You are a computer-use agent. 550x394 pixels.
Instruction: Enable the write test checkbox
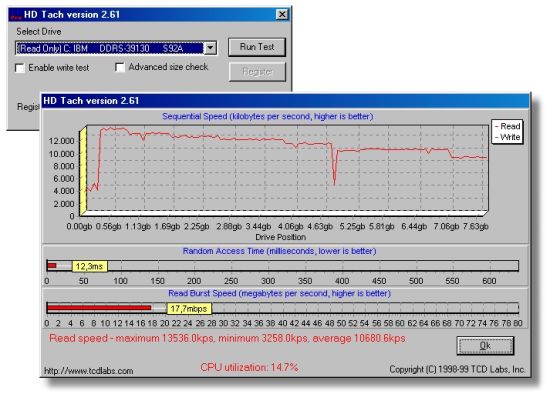pyautogui.click(x=20, y=68)
